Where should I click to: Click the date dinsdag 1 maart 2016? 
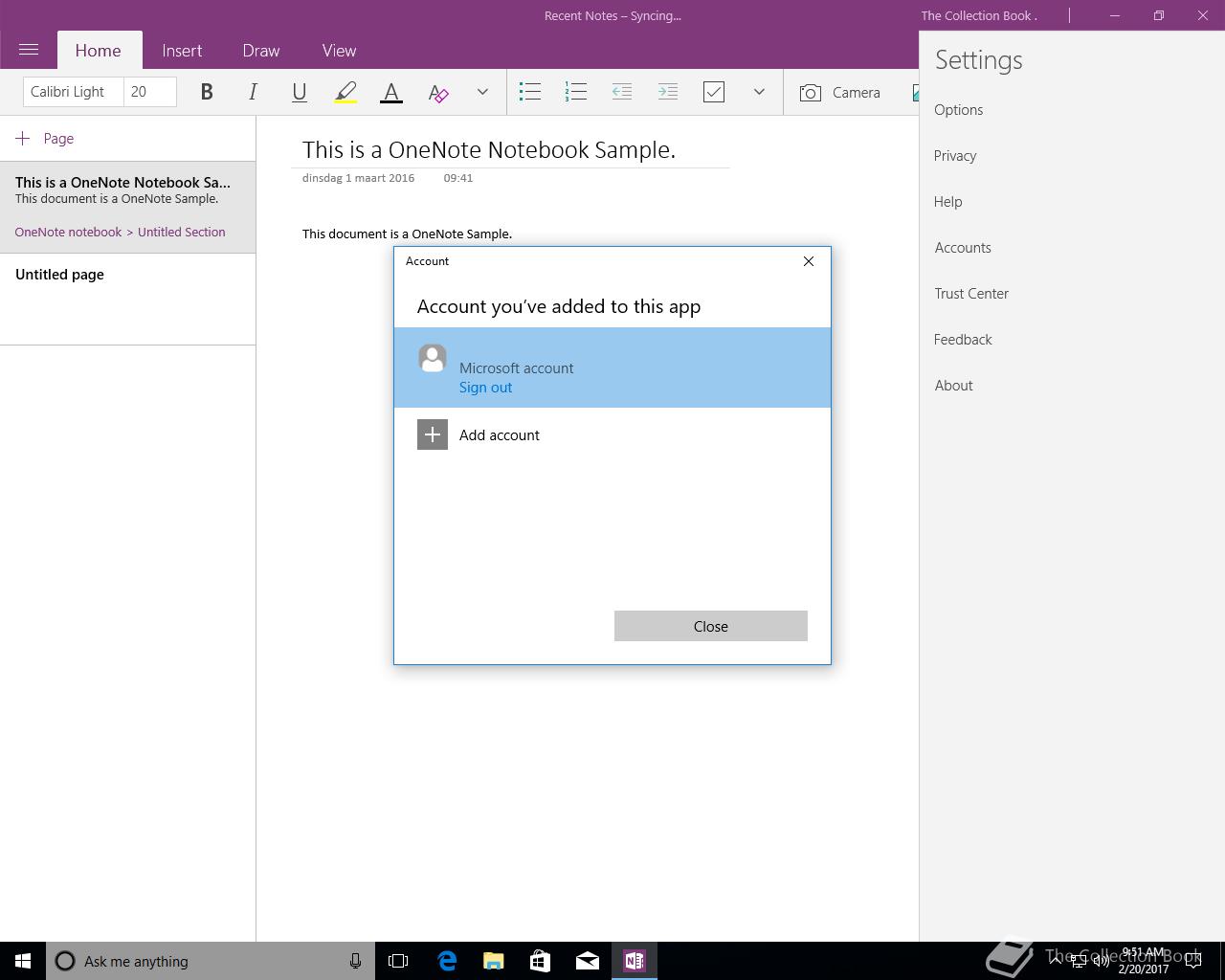coord(358,178)
